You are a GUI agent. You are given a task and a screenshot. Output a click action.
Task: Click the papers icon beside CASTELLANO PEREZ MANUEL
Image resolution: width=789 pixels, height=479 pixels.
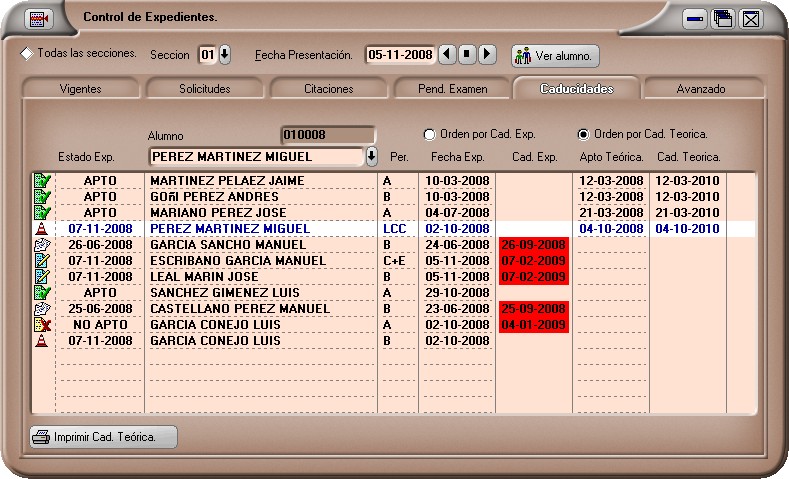point(42,309)
